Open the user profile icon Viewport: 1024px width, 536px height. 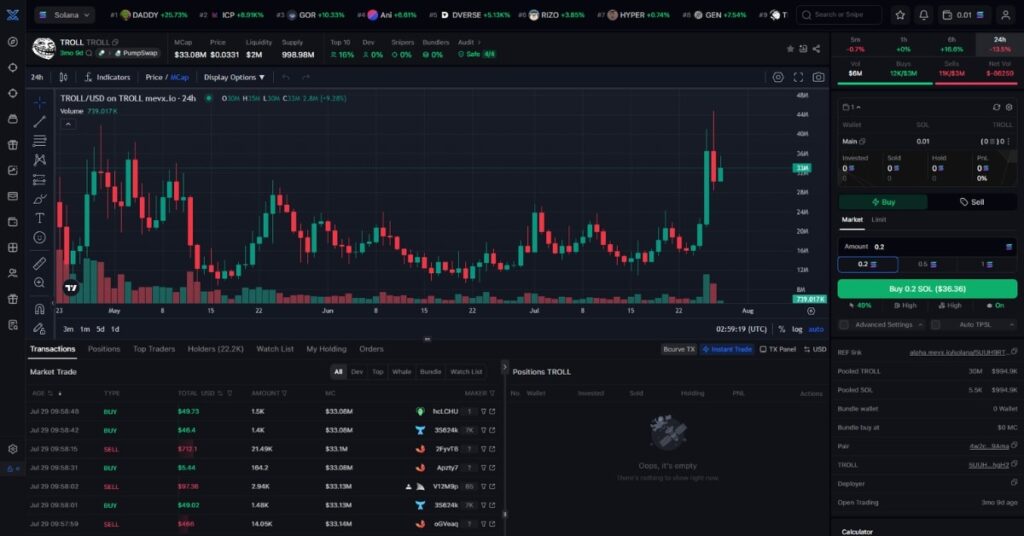[1005, 14]
